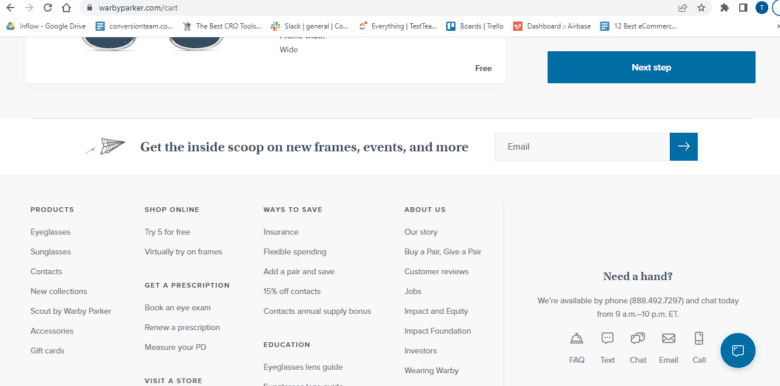Click the WAYS TO SAVE column heading

293,209
